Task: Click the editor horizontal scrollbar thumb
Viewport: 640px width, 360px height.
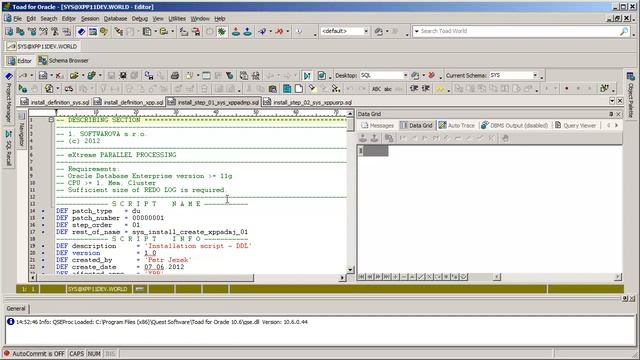Action: pos(145,278)
